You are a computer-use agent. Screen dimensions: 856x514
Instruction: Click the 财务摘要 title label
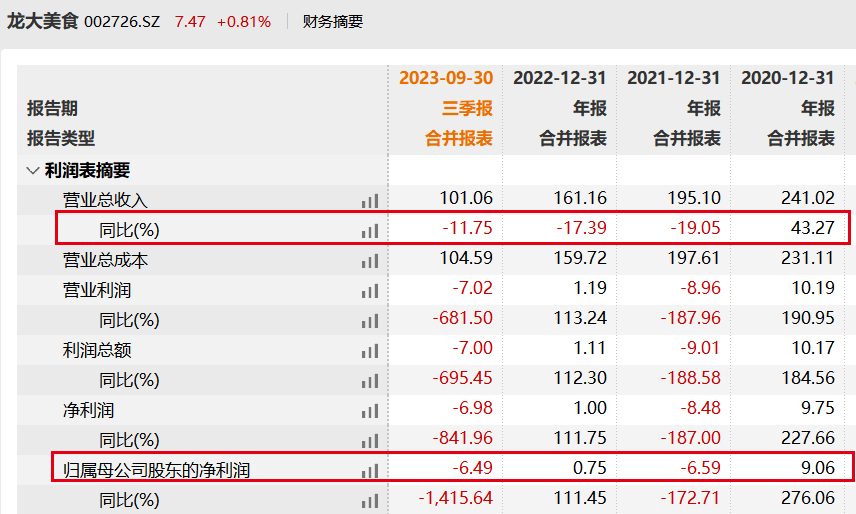[x=333, y=22]
